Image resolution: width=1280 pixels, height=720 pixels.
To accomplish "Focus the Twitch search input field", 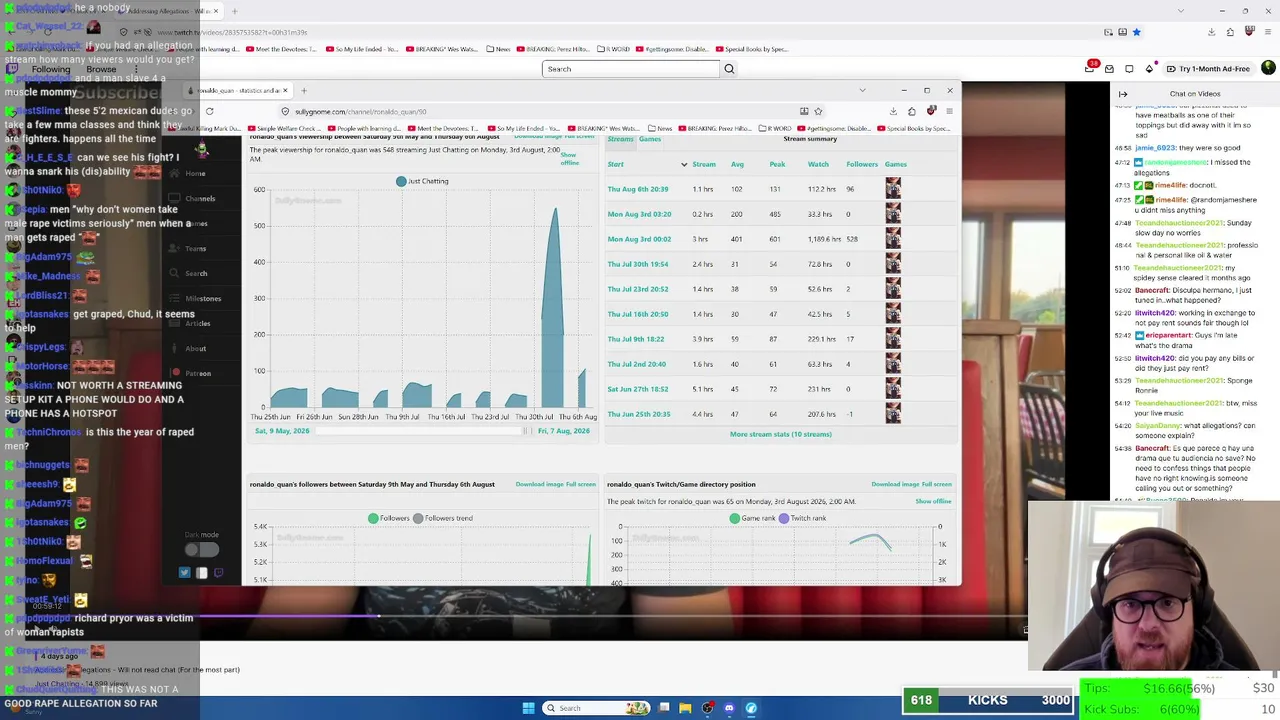I will coord(631,69).
